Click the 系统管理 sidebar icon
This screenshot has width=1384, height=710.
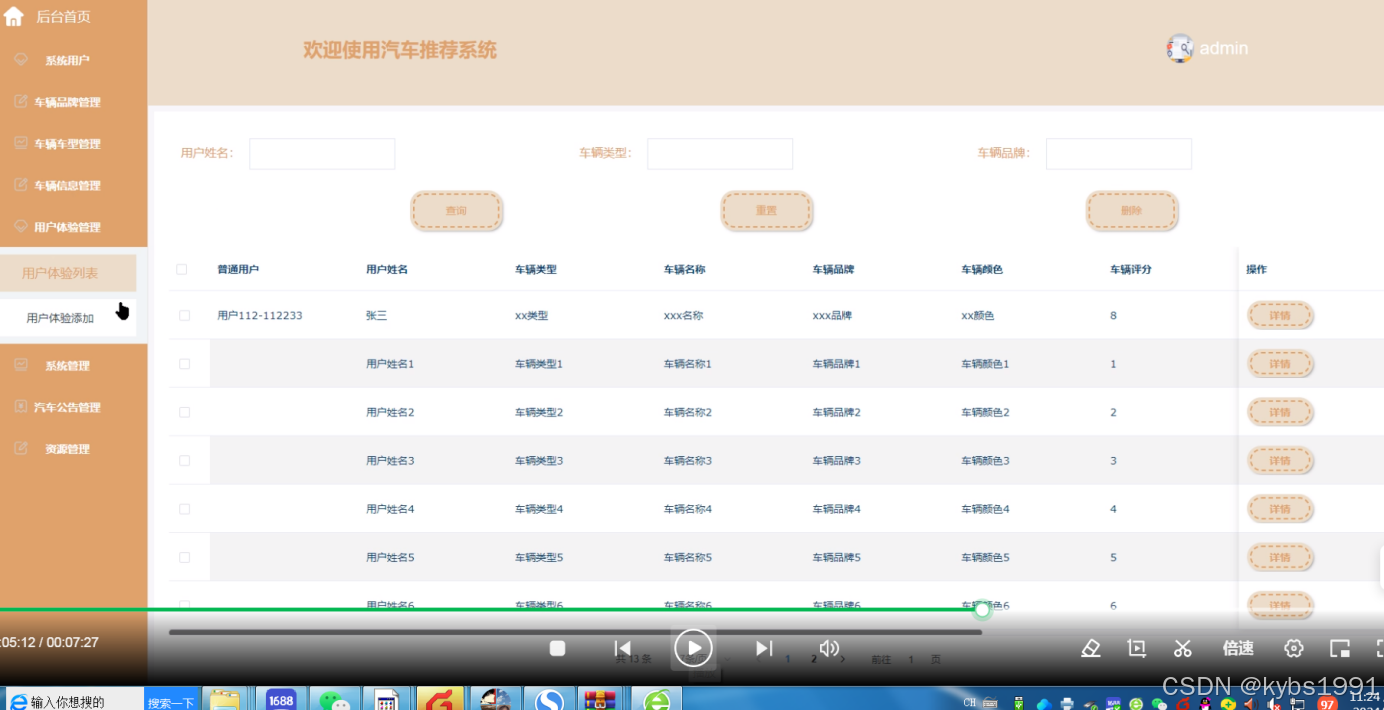[x=21, y=365]
